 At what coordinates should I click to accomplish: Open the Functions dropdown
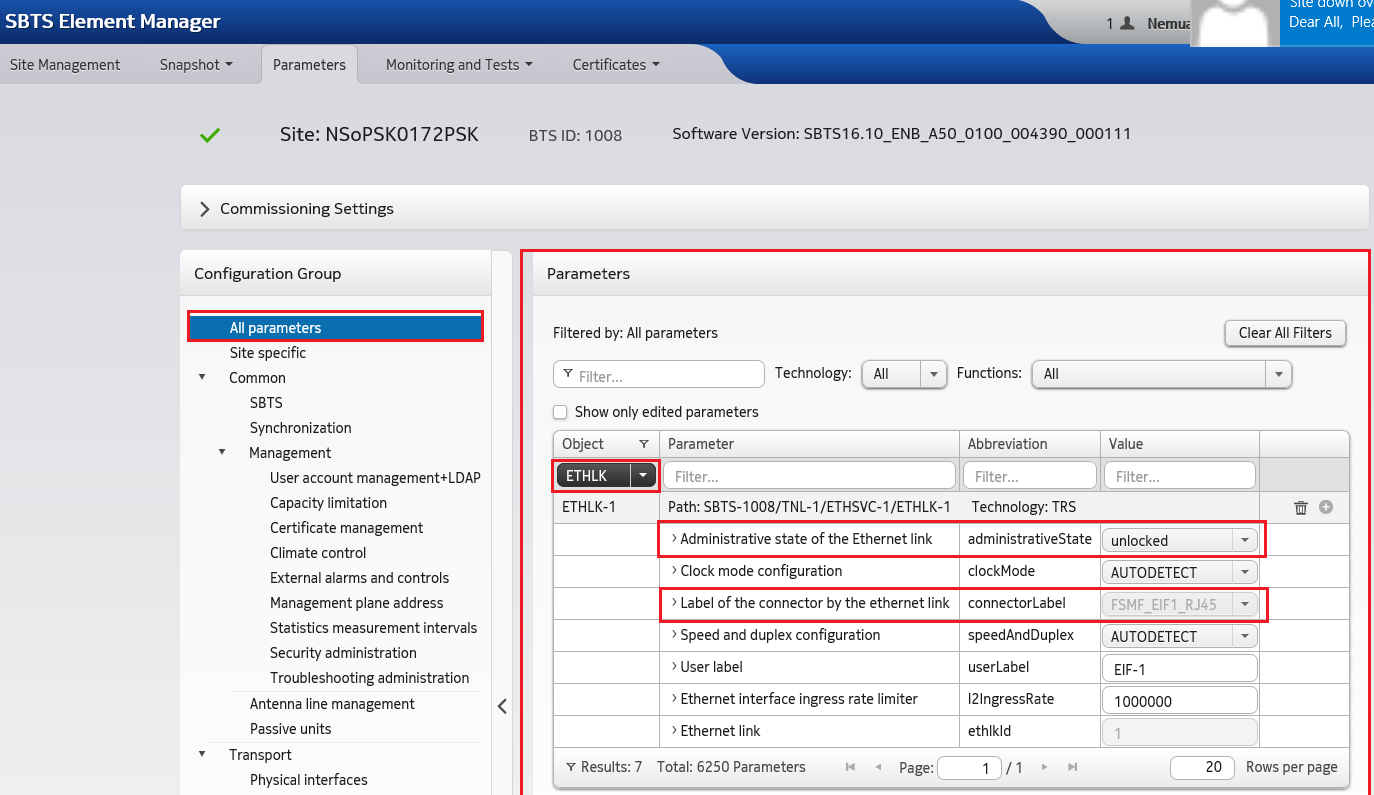pyautogui.click(x=1277, y=373)
